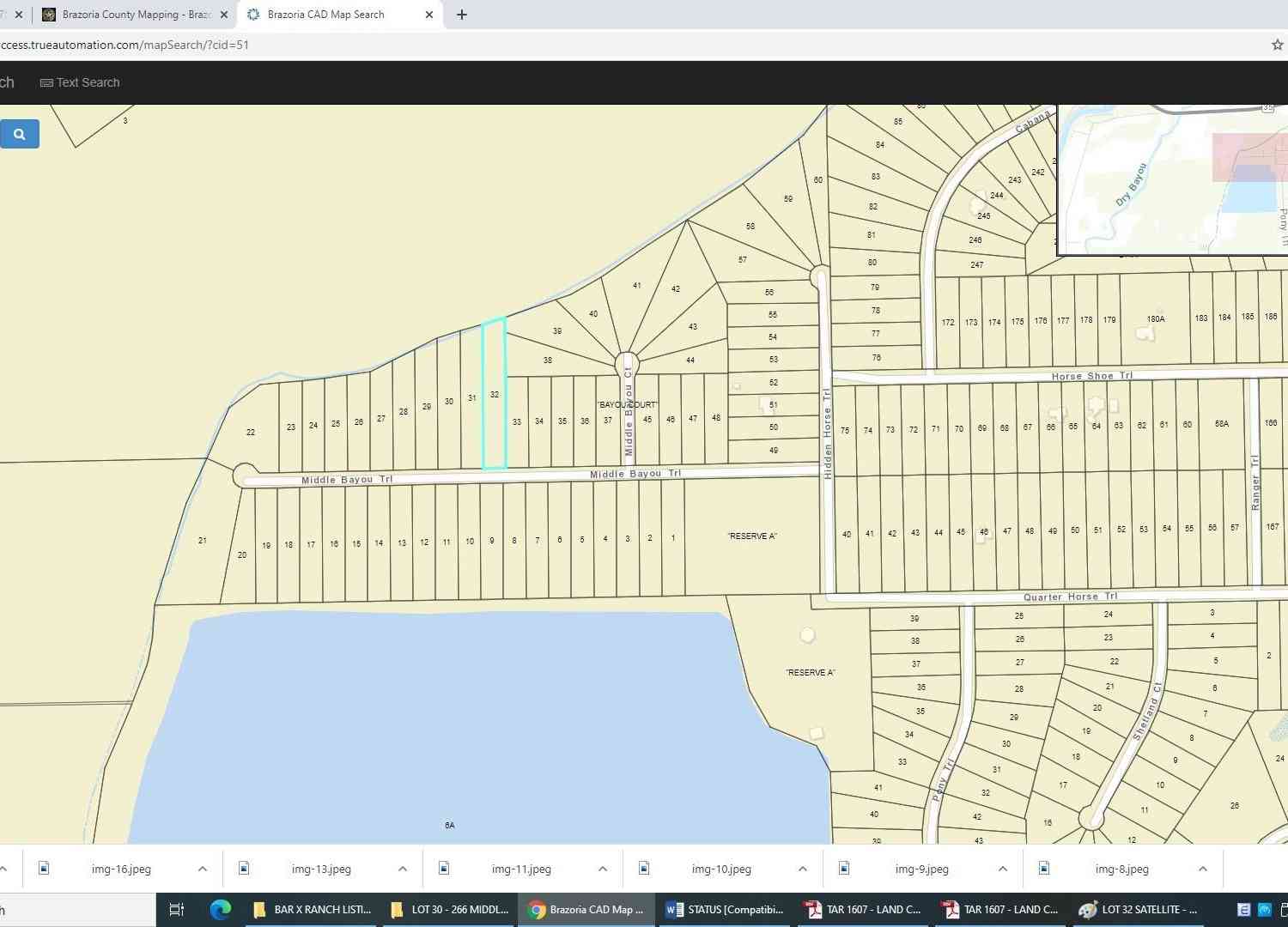
Task: Switch to the Brazoria County Mapping tab
Action: click(136, 15)
